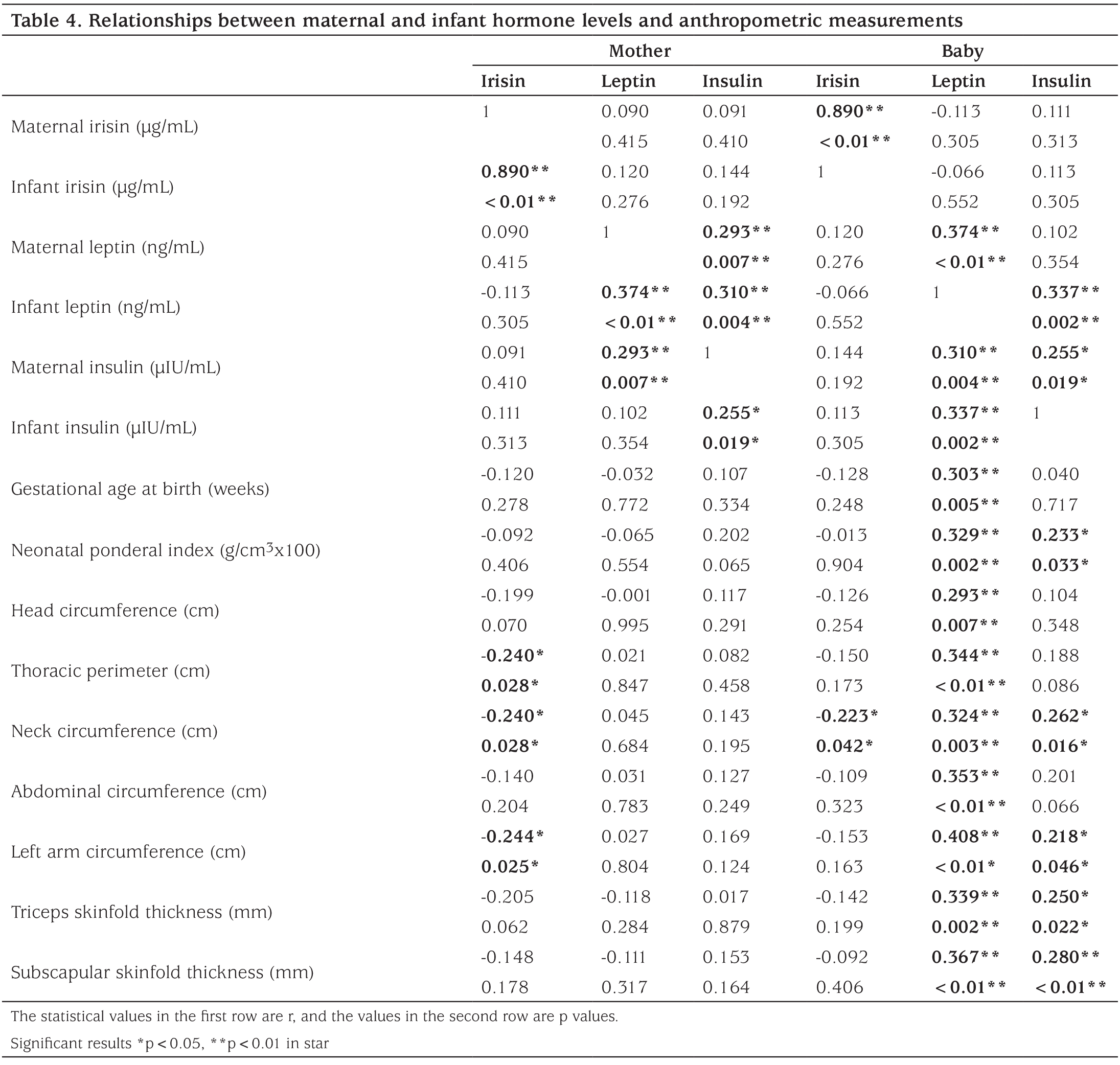
Task: Select the 'Maternal leptin (ng/mL)' row label
Action: pyautogui.click(x=107, y=247)
